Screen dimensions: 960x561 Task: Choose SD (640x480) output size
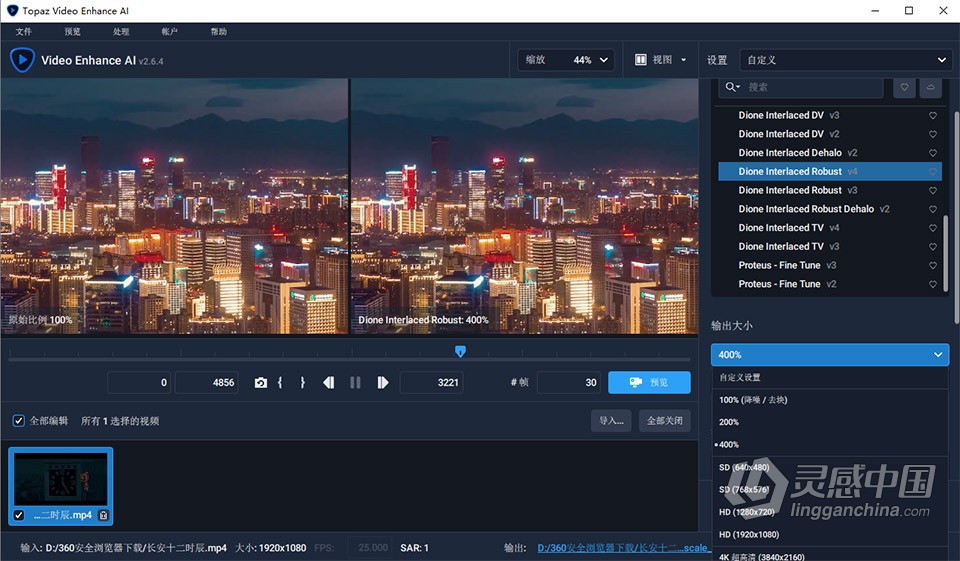click(830, 467)
